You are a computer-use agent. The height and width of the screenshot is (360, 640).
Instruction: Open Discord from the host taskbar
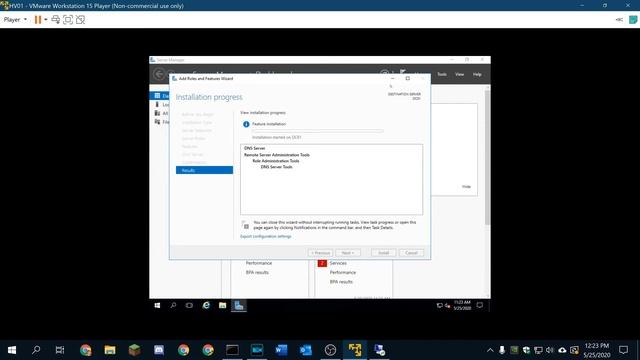[159, 350]
